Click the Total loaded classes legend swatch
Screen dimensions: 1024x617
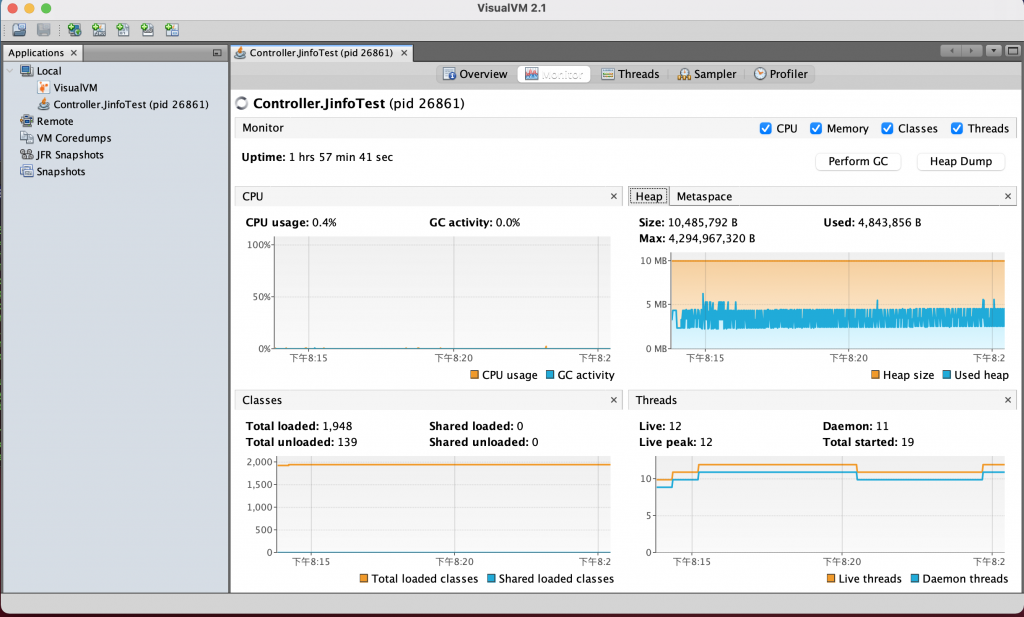pos(364,578)
